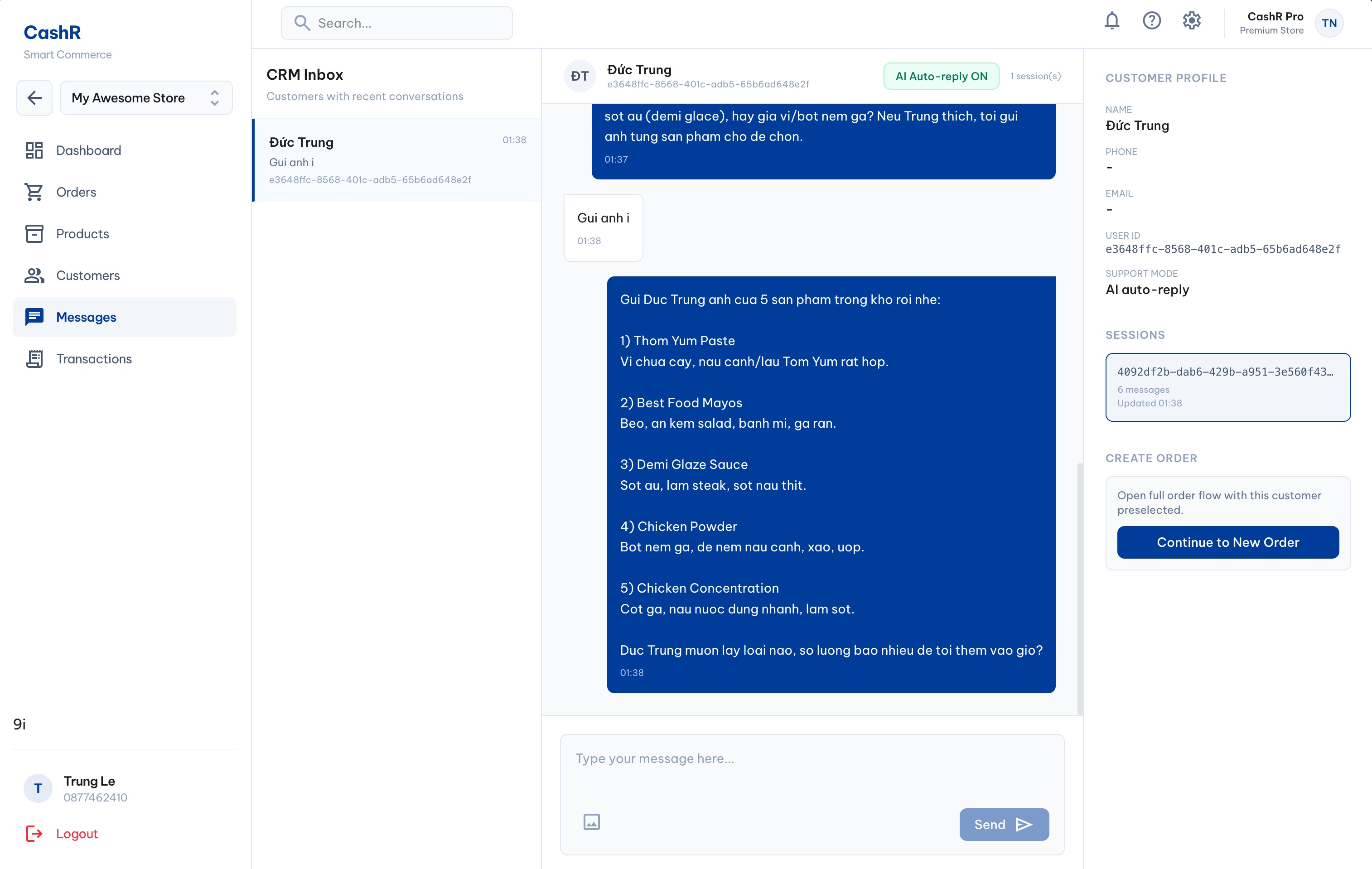The image size is (1372, 869).
Task: Click the back arrow beside store selector
Action: (34, 98)
